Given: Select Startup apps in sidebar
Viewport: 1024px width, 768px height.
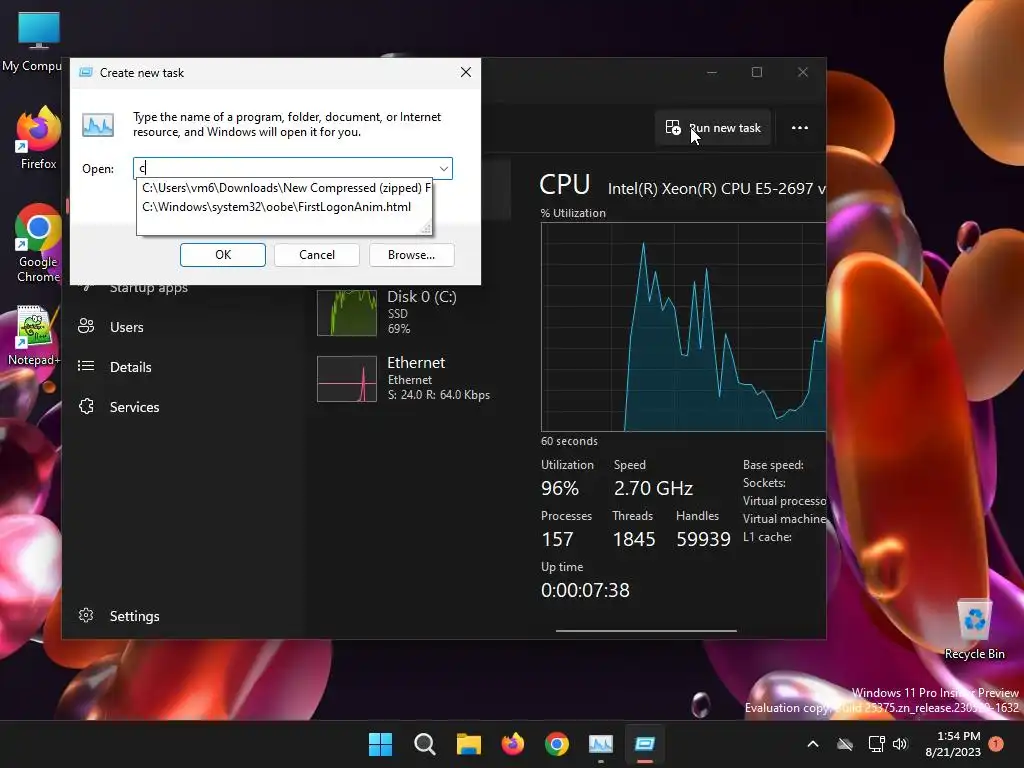Looking at the screenshot, I should click(148, 288).
